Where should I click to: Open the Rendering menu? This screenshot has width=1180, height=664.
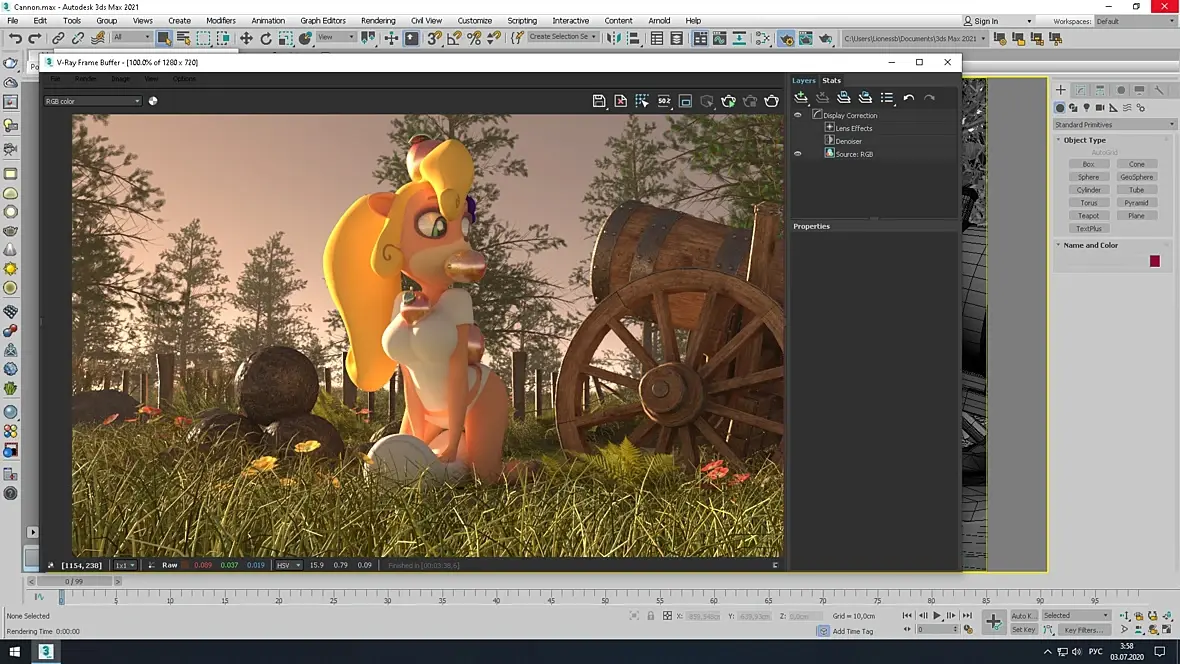click(x=378, y=20)
